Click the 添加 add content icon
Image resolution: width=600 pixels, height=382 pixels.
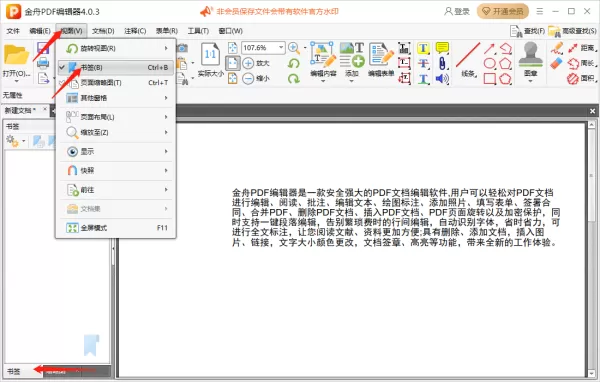click(x=352, y=54)
